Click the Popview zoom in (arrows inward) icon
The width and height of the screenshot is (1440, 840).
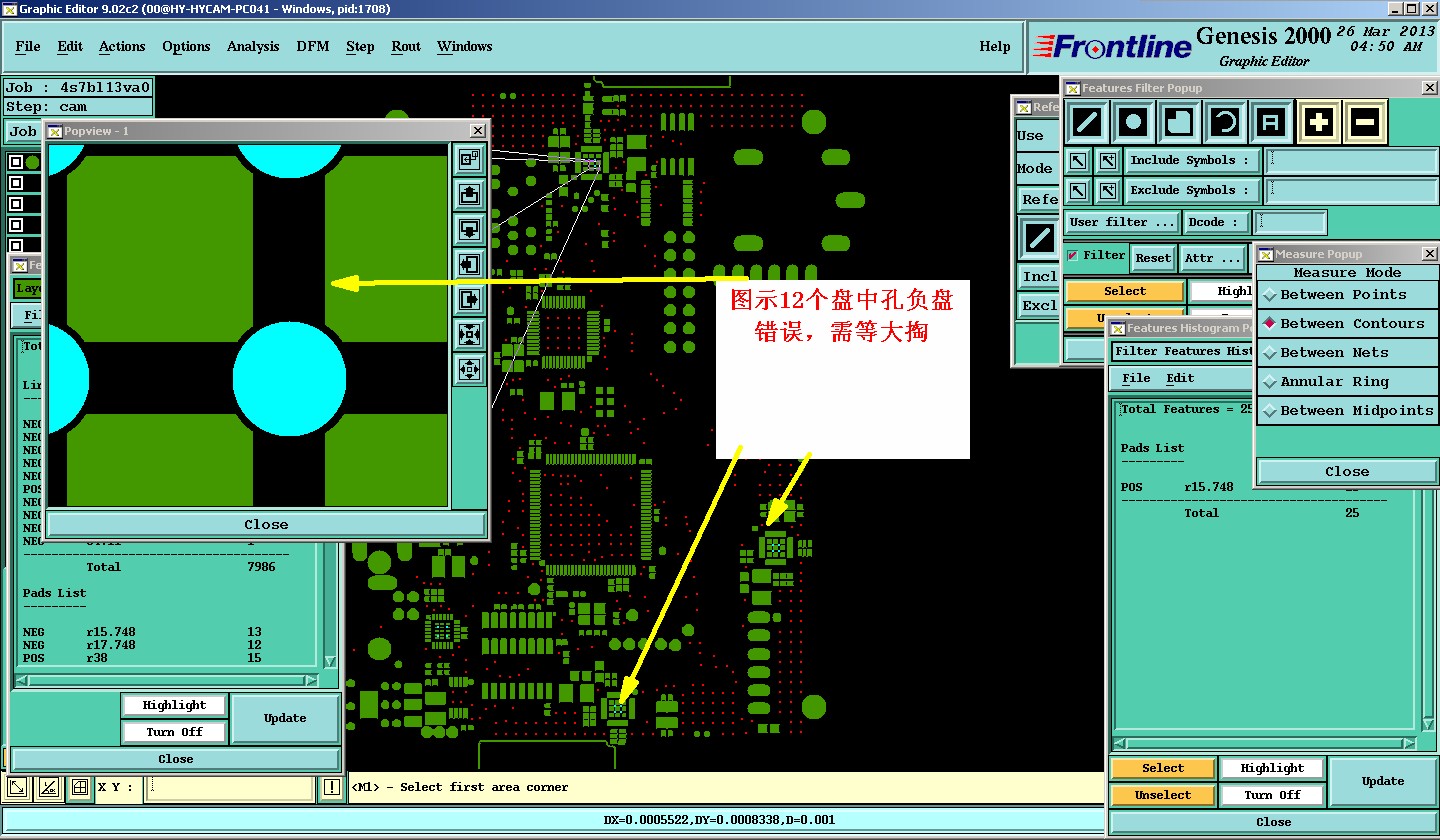pos(469,334)
